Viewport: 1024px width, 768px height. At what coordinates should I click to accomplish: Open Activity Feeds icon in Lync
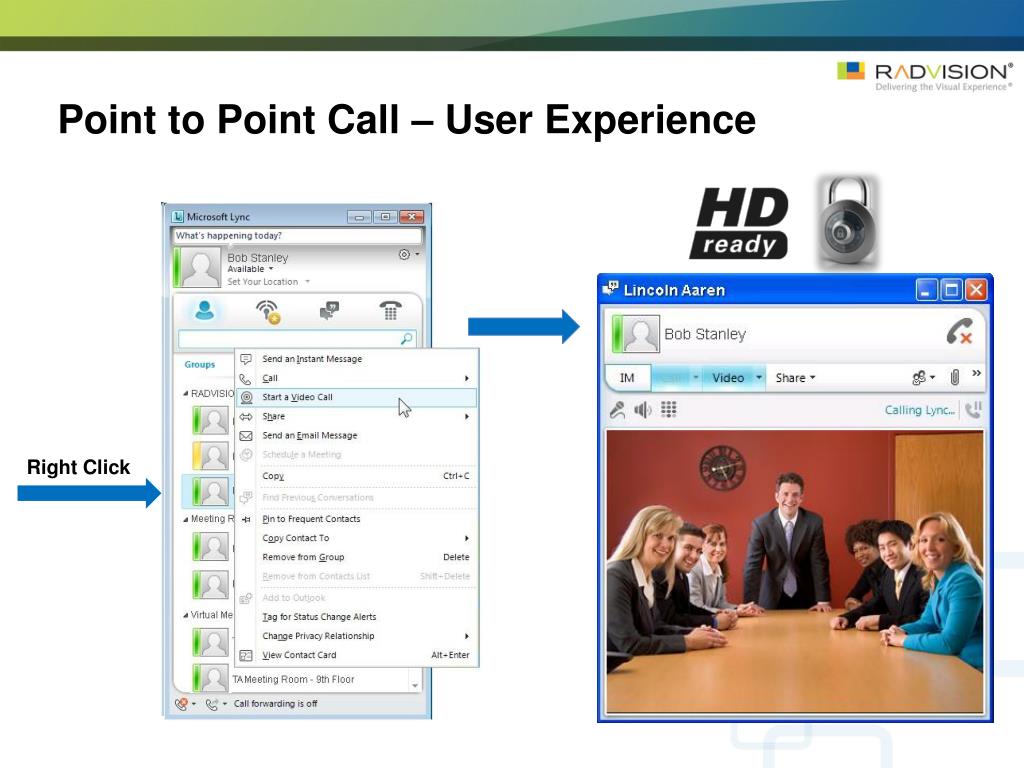click(268, 312)
